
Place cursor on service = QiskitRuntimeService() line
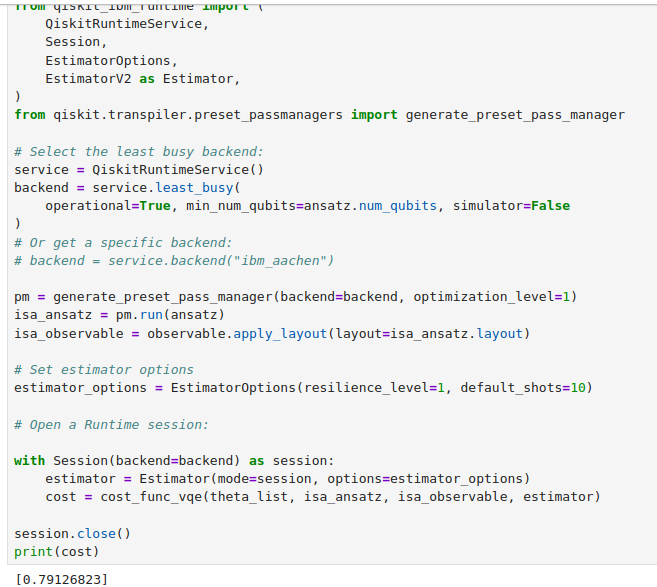[139, 169]
